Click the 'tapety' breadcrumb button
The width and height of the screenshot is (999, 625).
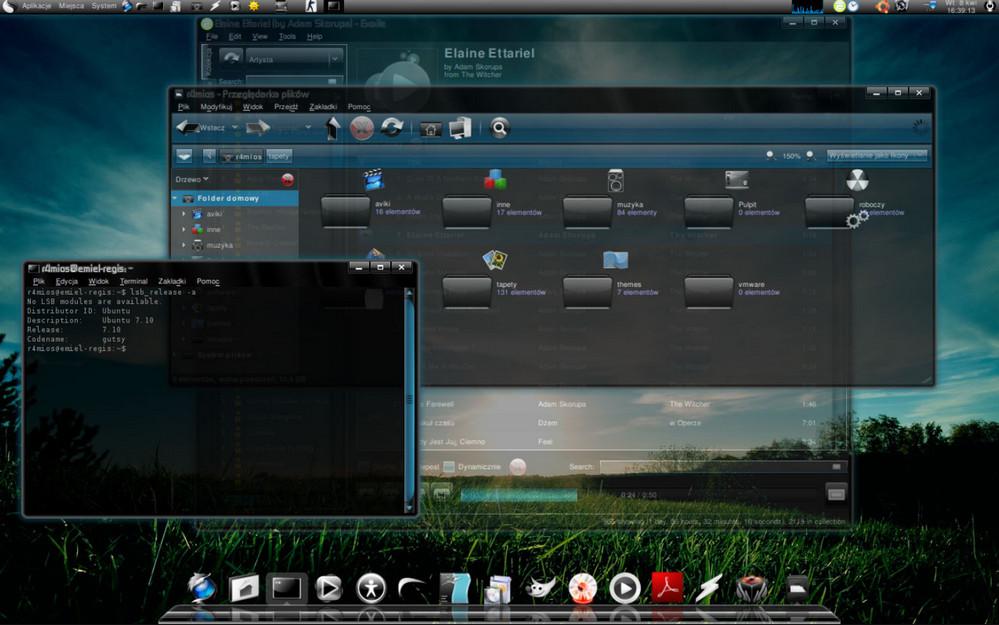point(277,156)
